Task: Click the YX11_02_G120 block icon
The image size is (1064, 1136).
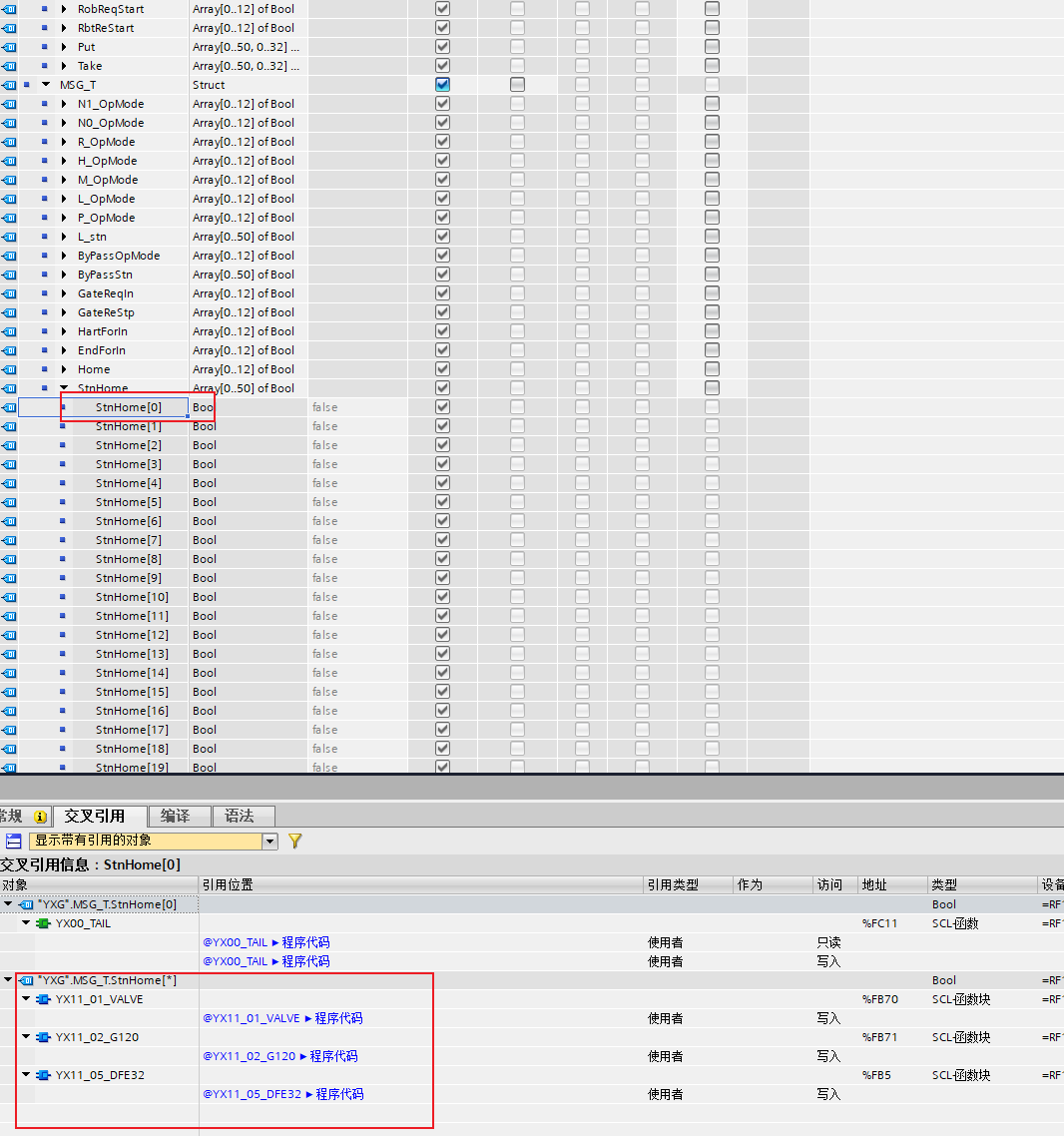Action: click(43, 1037)
